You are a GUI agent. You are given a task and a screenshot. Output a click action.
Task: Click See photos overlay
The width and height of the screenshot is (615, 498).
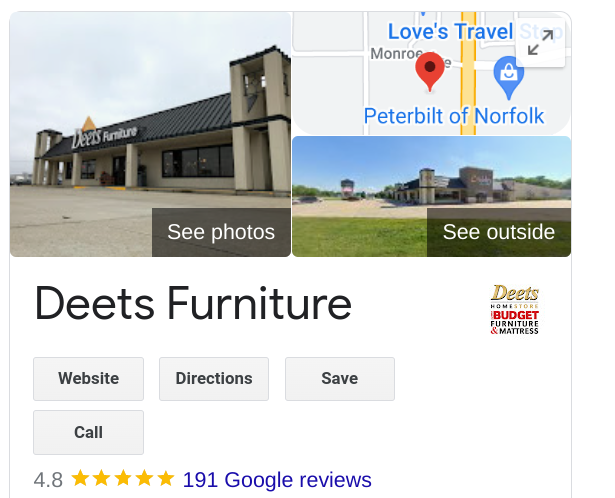pos(221,232)
